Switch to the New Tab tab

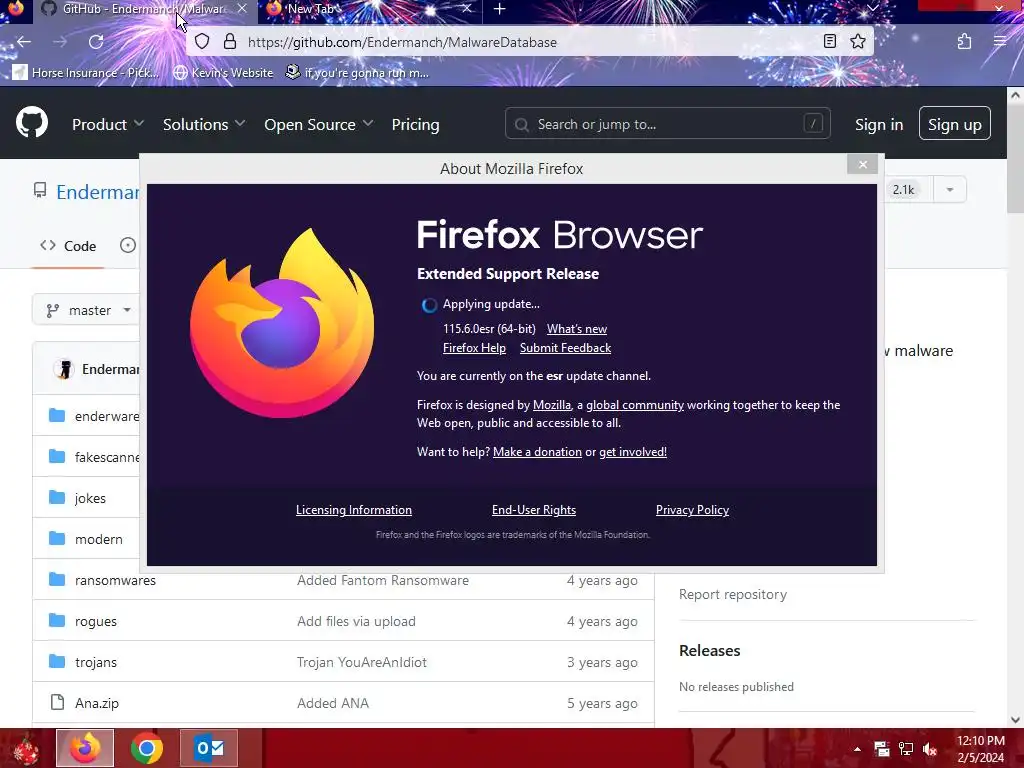tap(369, 9)
